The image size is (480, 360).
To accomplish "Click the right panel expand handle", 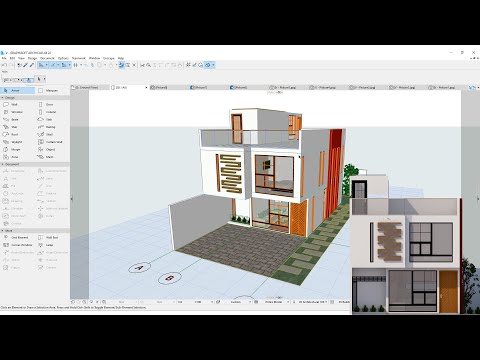I will 478,199.
